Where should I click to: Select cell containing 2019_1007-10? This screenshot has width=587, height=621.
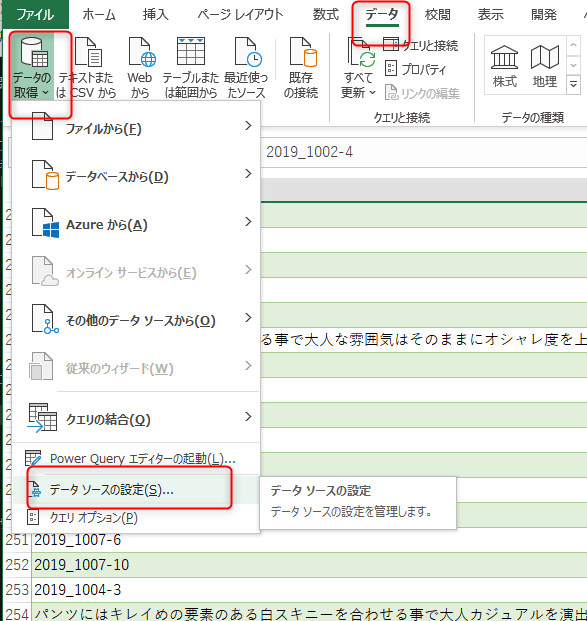[x=309, y=565]
